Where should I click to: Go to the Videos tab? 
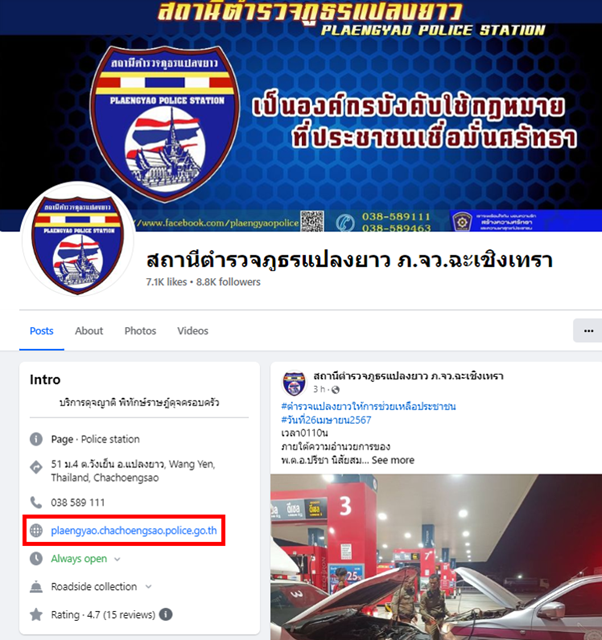pos(193,331)
